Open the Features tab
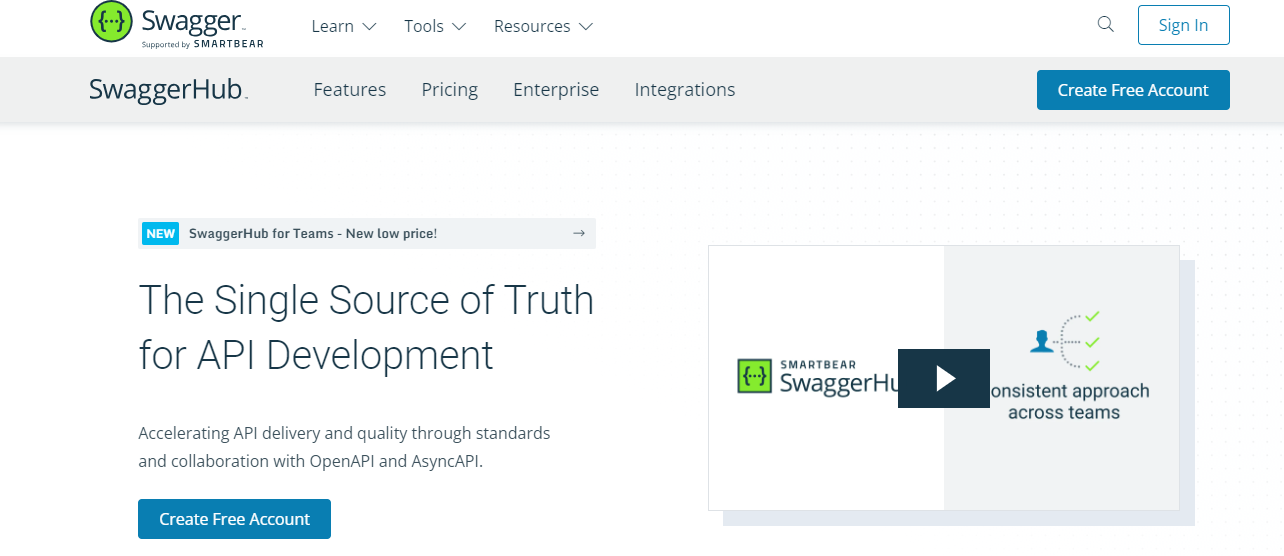The width and height of the screenshot is (1284, 556). [x=350, y=90]
